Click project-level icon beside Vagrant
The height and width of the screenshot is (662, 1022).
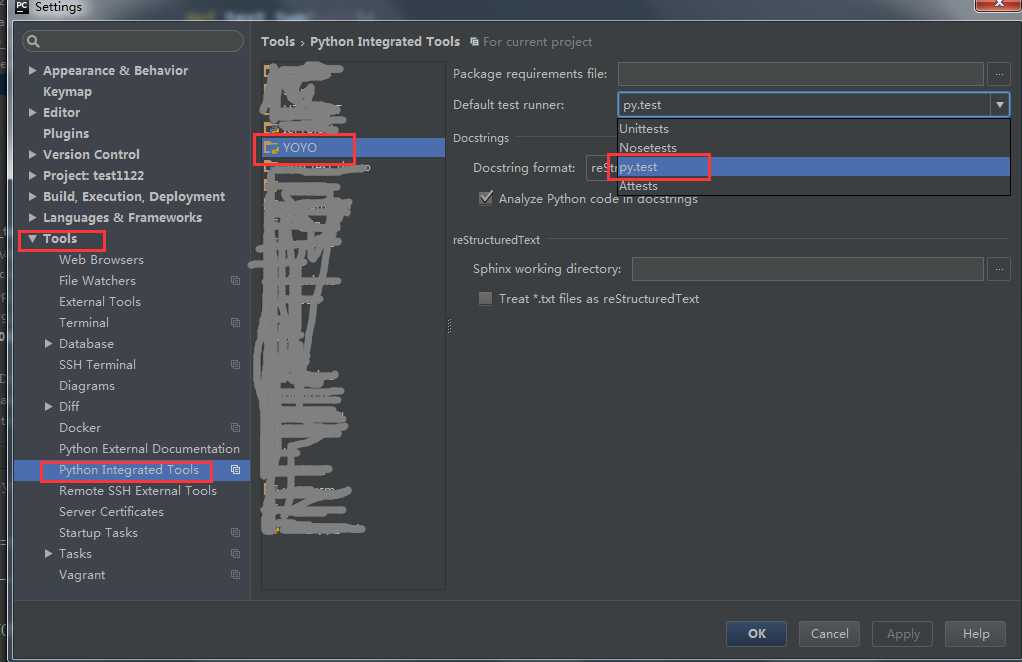235,575
